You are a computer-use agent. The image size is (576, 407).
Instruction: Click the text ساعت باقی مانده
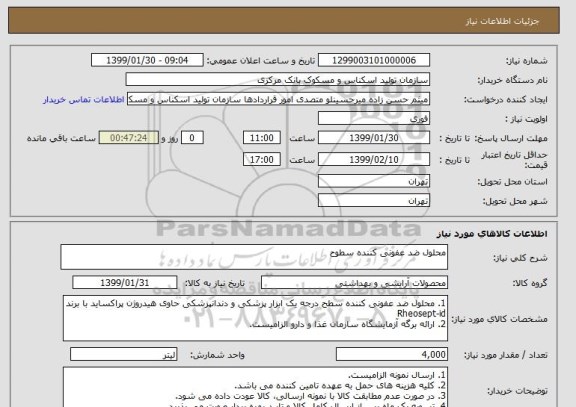61,138
